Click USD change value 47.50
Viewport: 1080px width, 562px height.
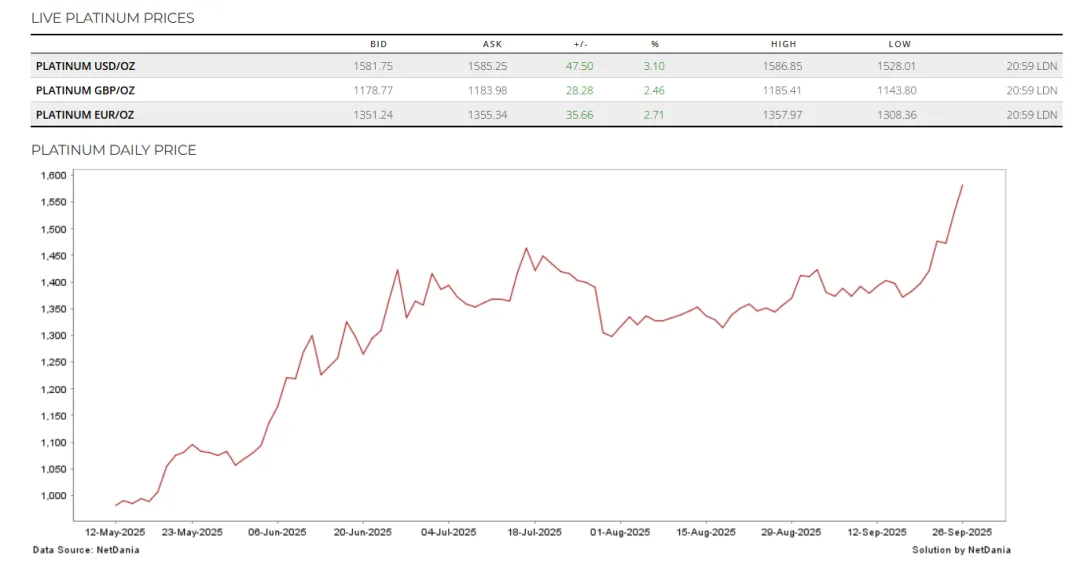[579, 66]
